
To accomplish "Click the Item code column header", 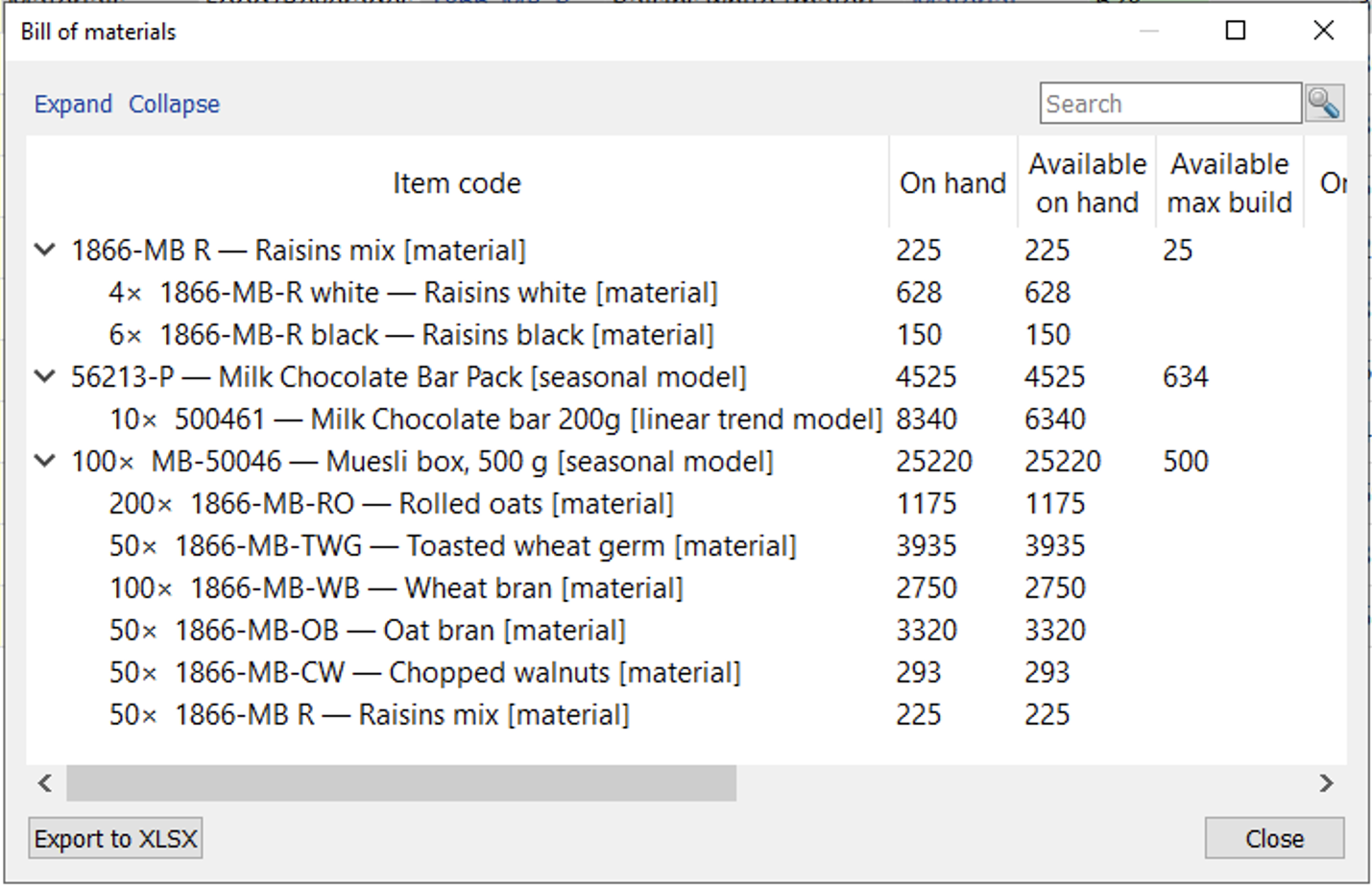I will (x=456, y=183).
